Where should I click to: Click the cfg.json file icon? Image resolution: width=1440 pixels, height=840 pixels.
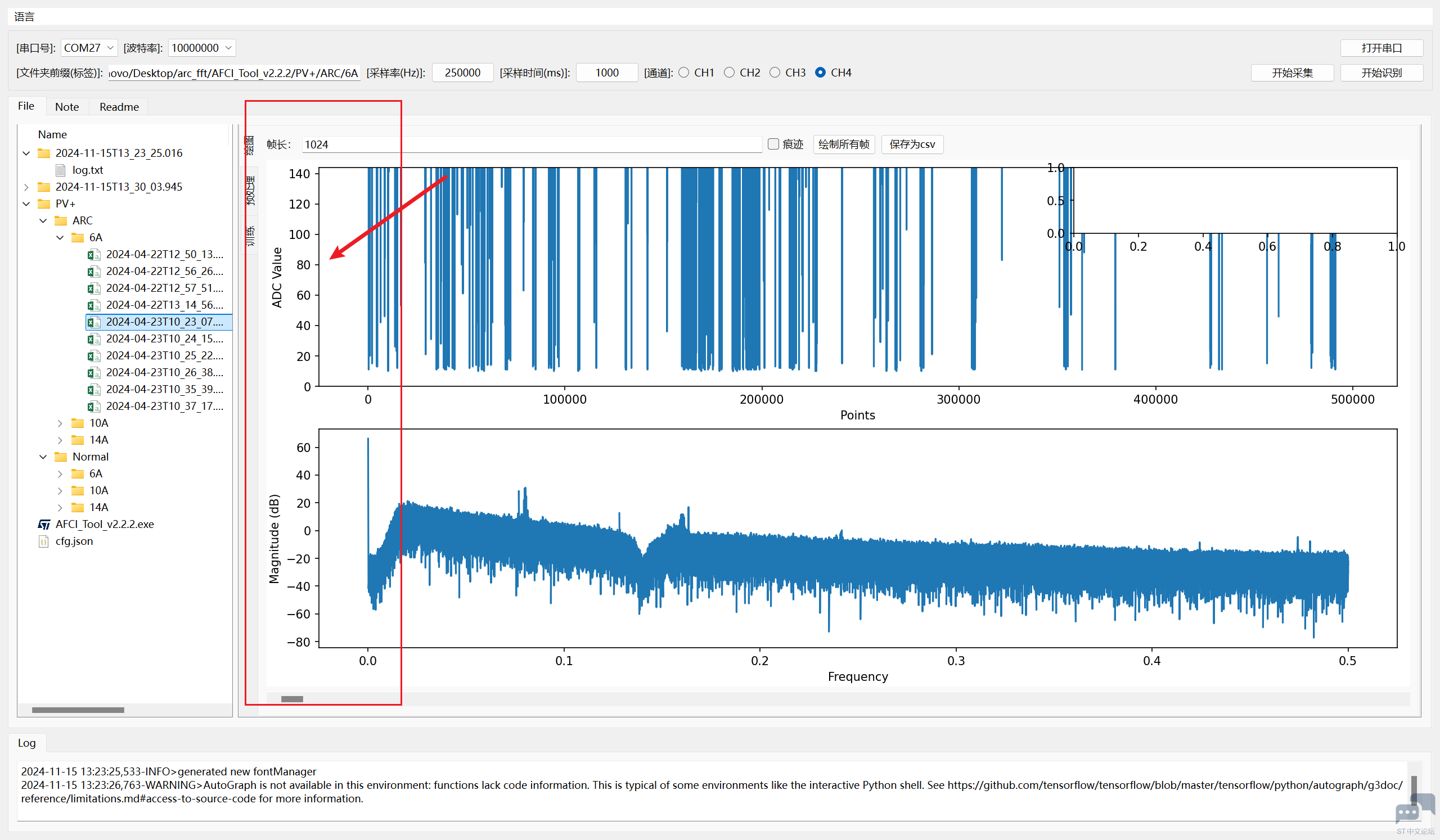(43, 541)
